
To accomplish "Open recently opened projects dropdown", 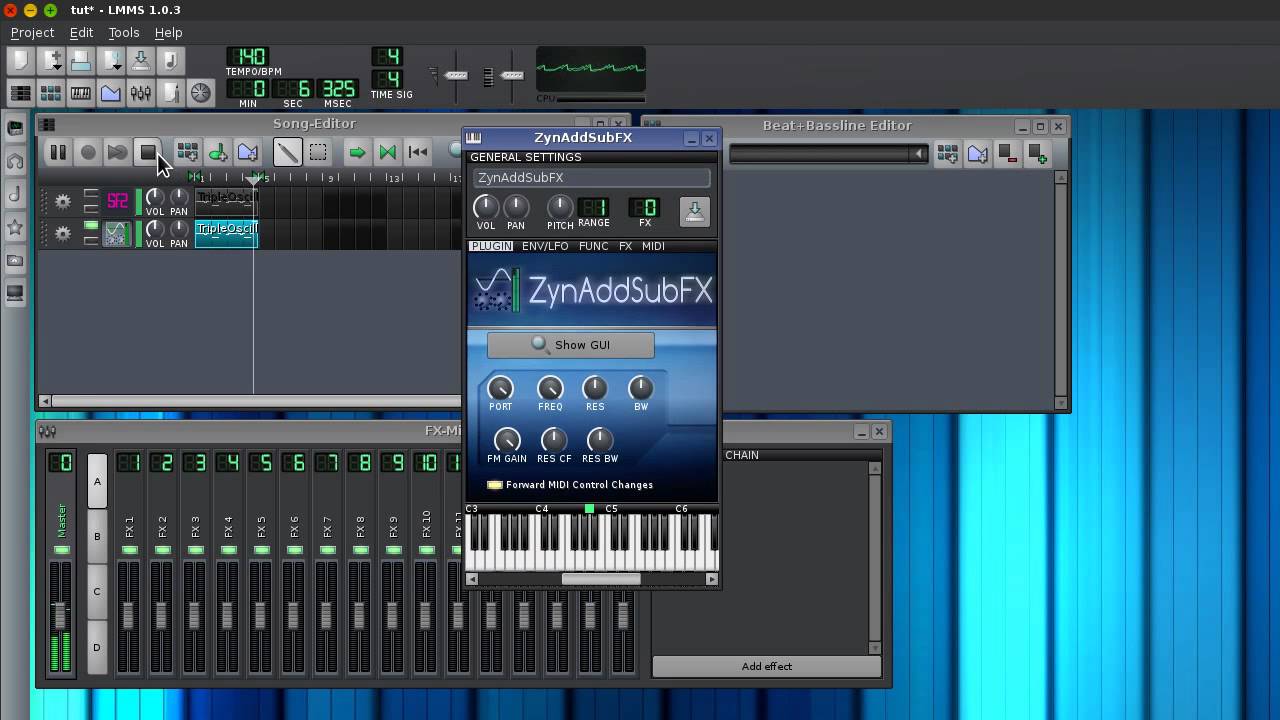I will 117,67.
